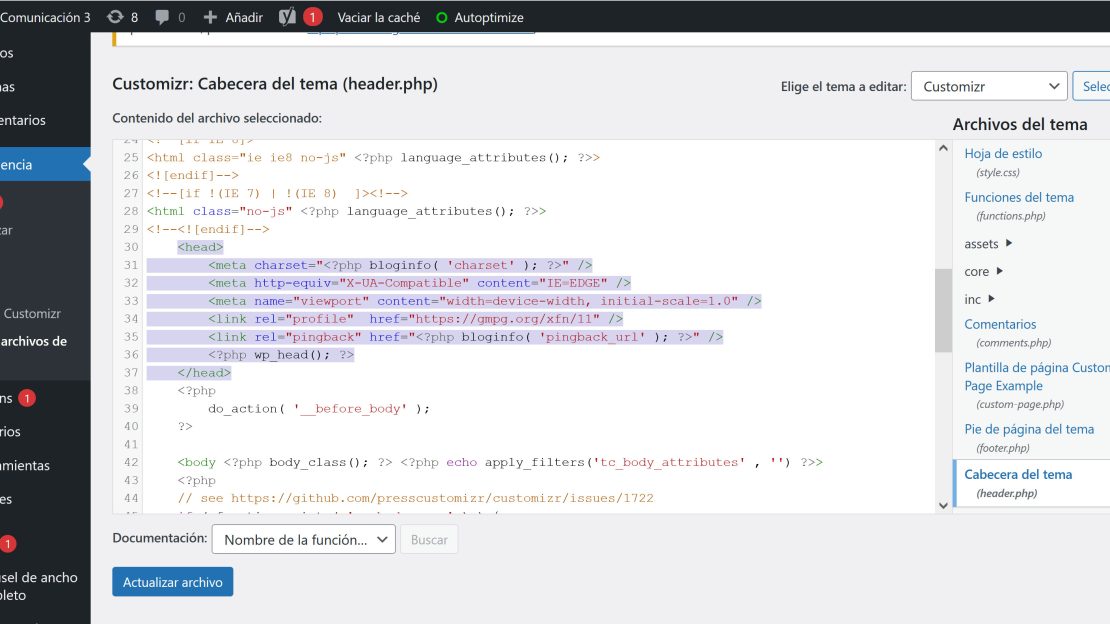
Task: Click the meta charset line 31
Action: point(400,265)
